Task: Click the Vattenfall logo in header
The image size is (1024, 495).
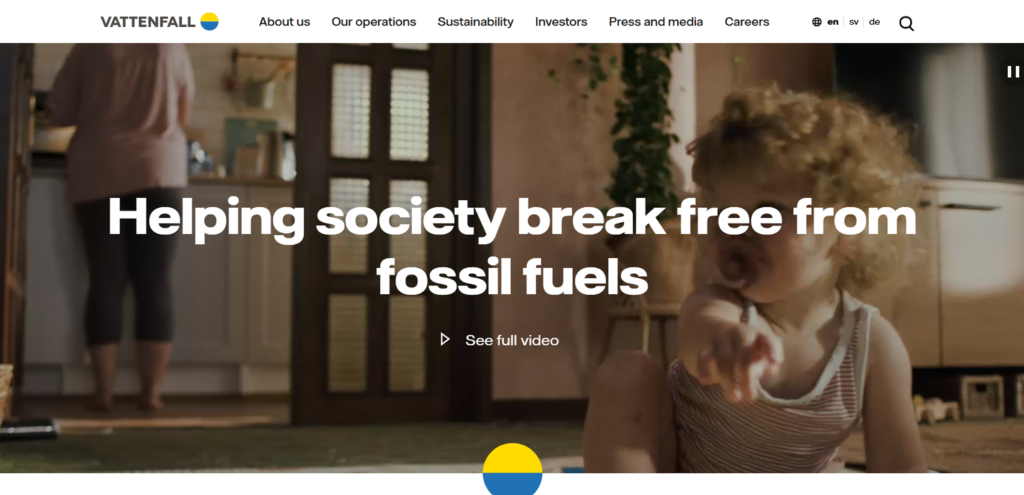Action: click(x=159, y=22)
